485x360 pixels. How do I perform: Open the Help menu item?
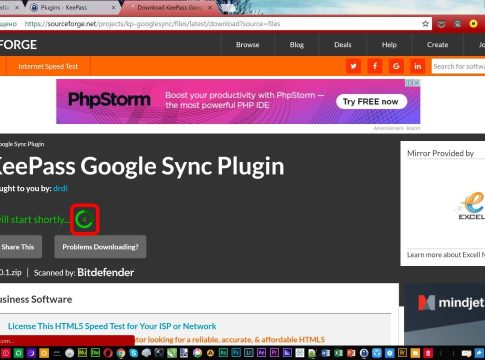(x=389, y=45)
